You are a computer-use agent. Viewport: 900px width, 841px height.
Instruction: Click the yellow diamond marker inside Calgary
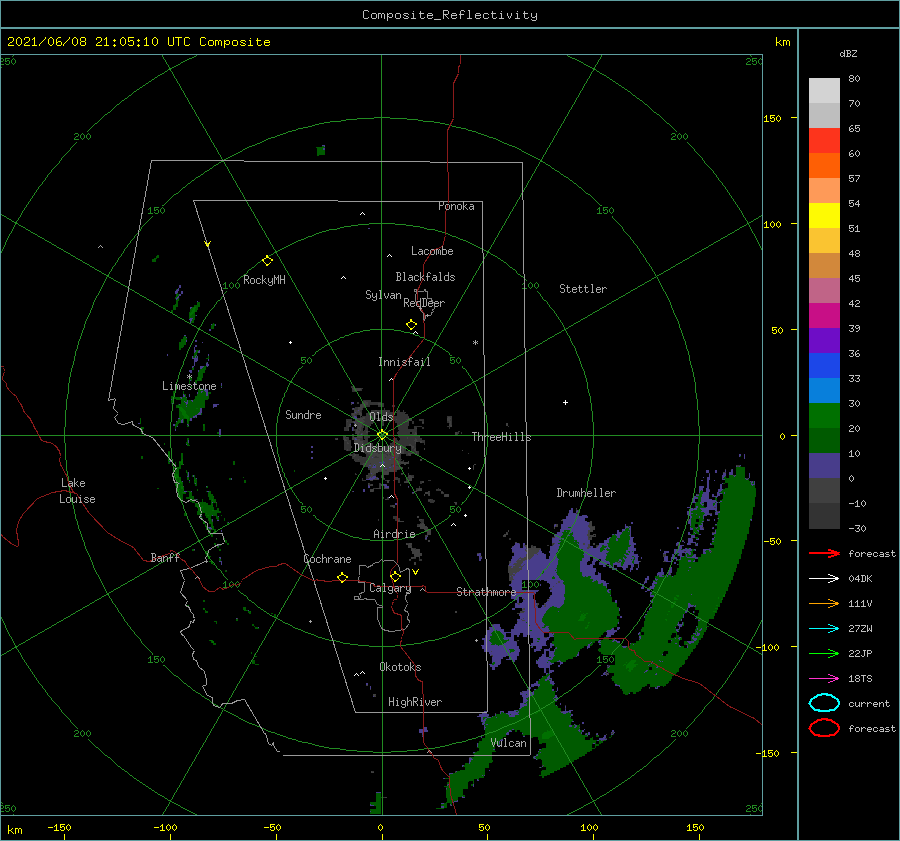coord(395,576)
